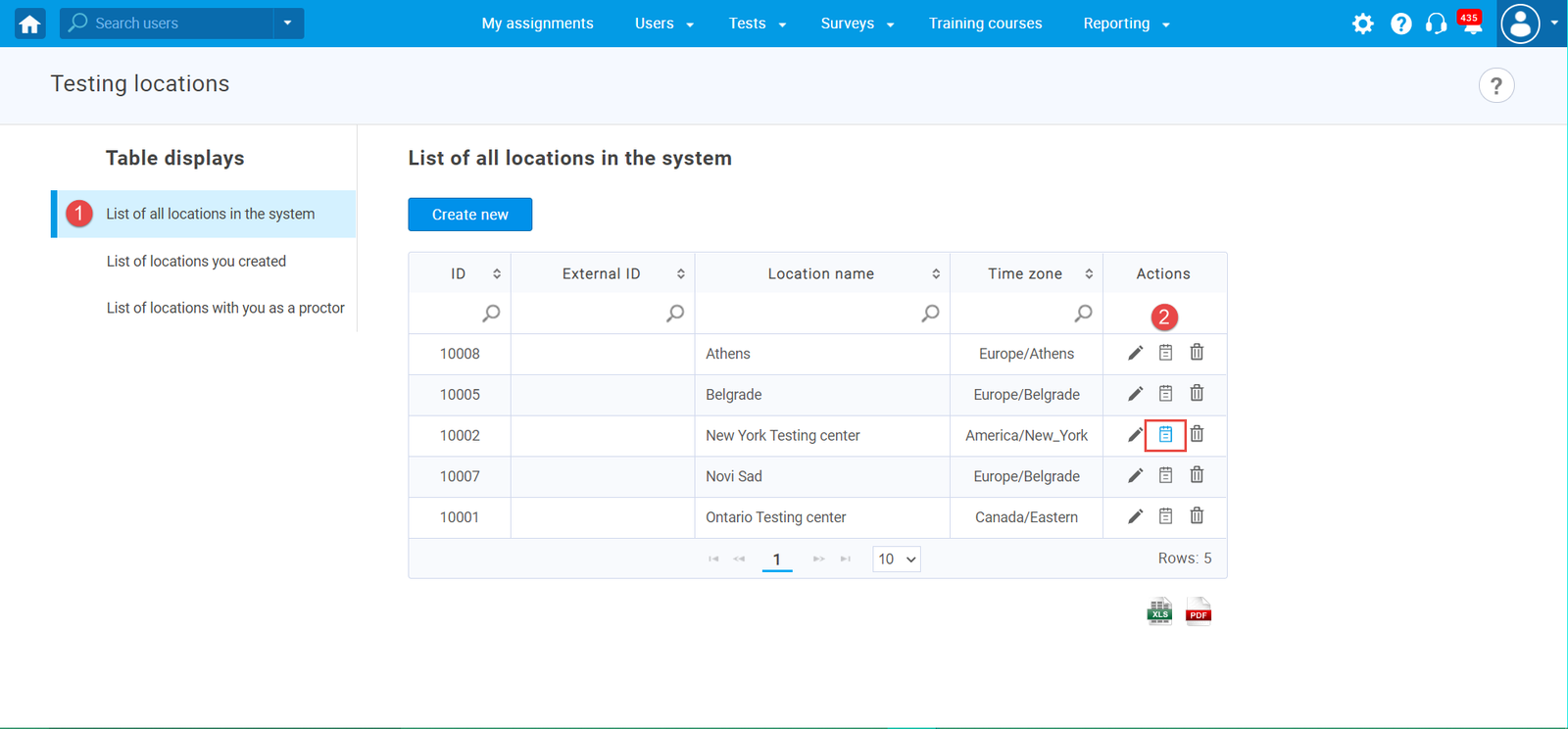Select List of locations you created
The height and width of the screenshot is (729, 1568).
tap(196, 262)
